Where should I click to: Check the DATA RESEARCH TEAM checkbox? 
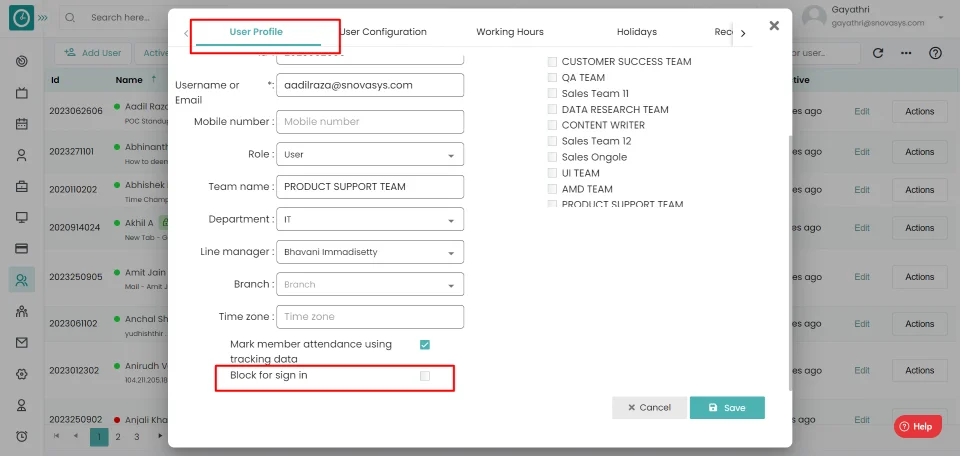point(552,110)
